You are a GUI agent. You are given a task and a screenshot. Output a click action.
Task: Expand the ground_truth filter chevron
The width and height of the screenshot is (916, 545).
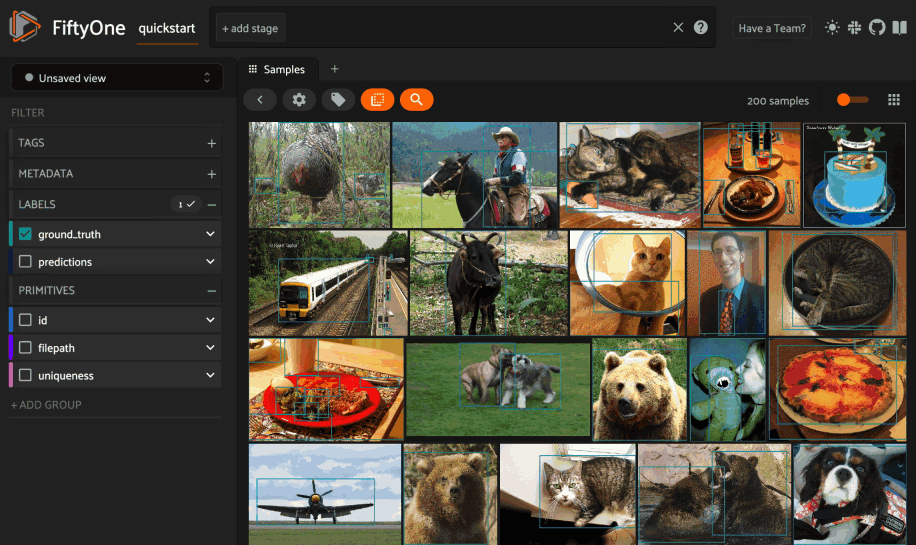210,234
